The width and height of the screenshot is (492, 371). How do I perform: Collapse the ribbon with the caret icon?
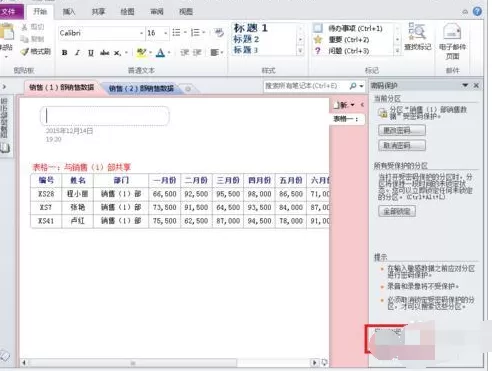465,12
